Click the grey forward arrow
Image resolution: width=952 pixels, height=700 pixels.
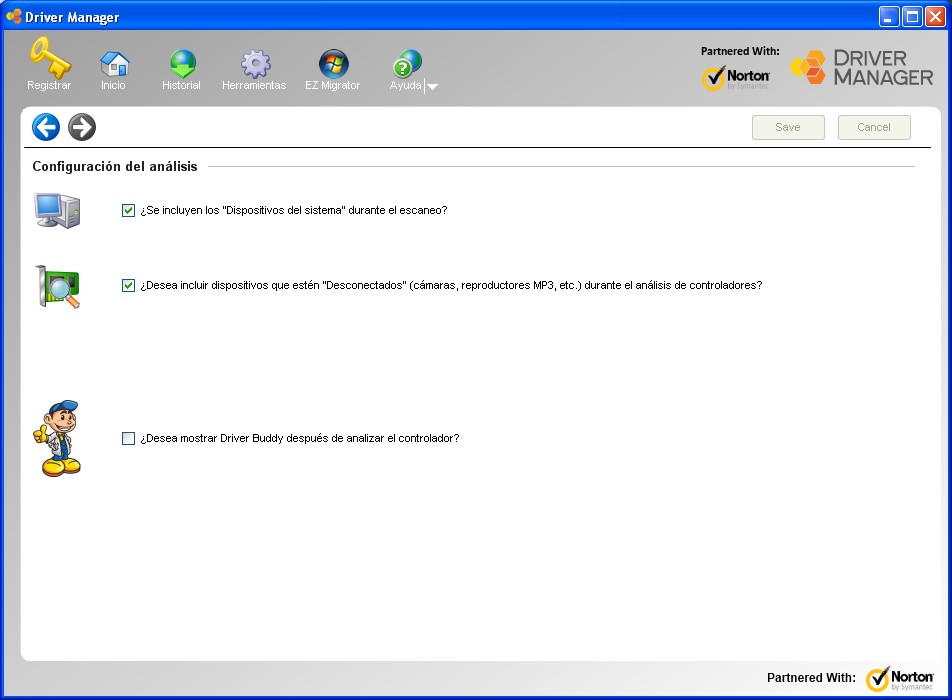[82, 127]
